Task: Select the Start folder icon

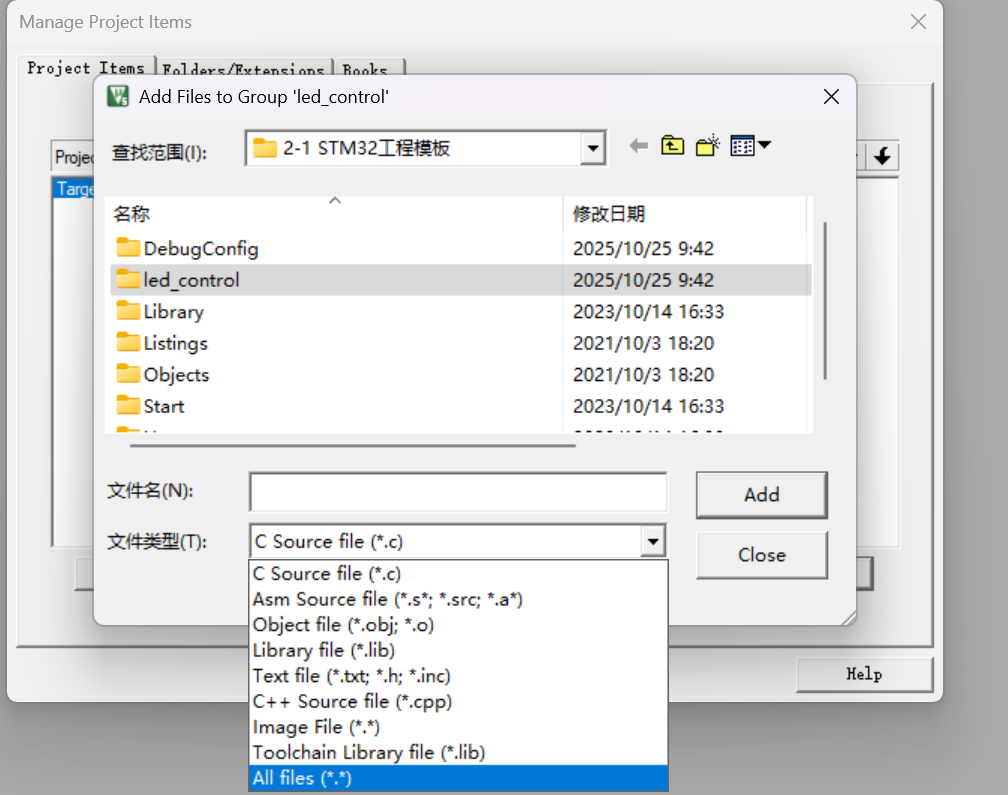Action: tap(128, 405)
